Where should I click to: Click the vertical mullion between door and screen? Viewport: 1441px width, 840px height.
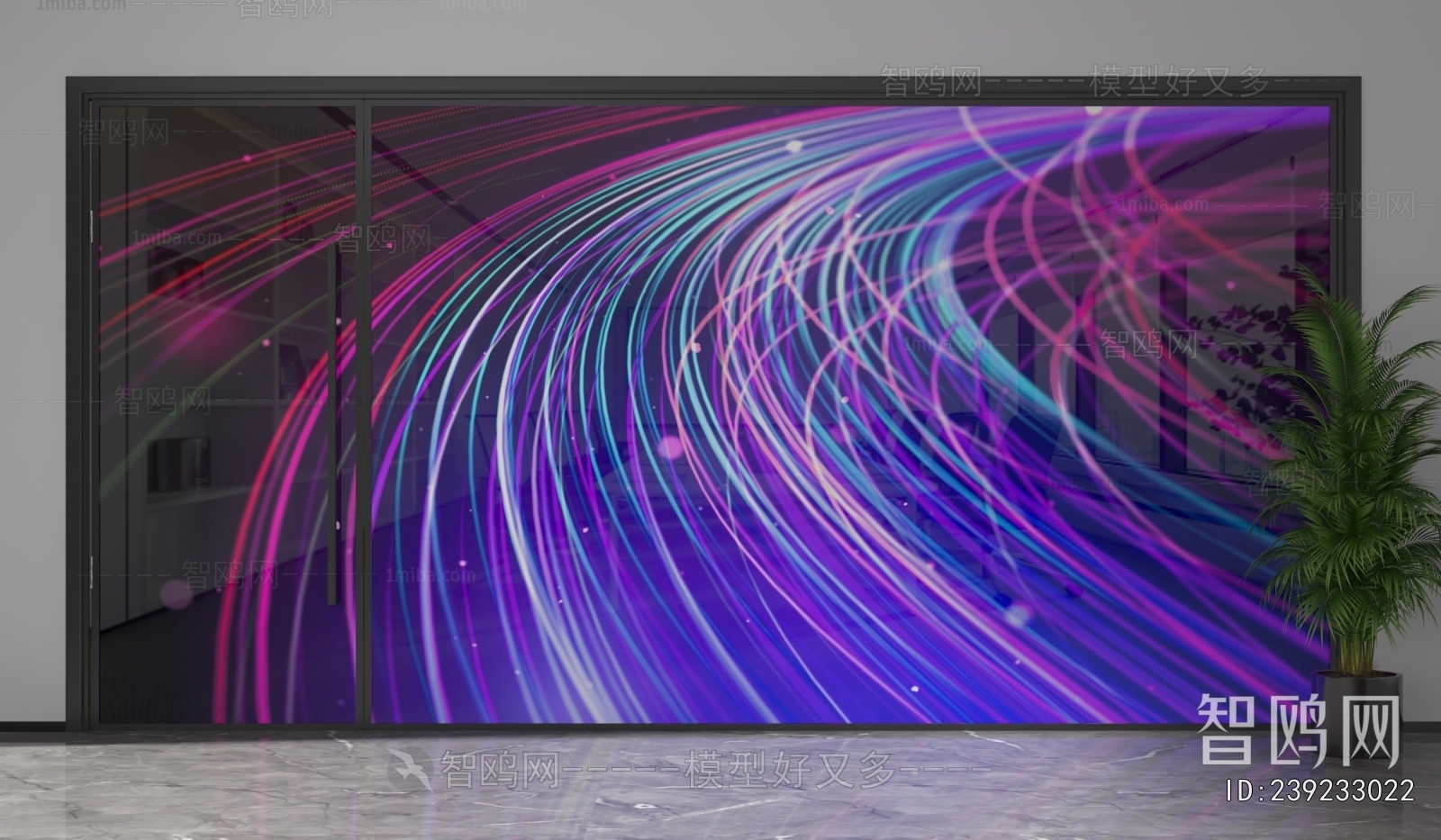364,414
